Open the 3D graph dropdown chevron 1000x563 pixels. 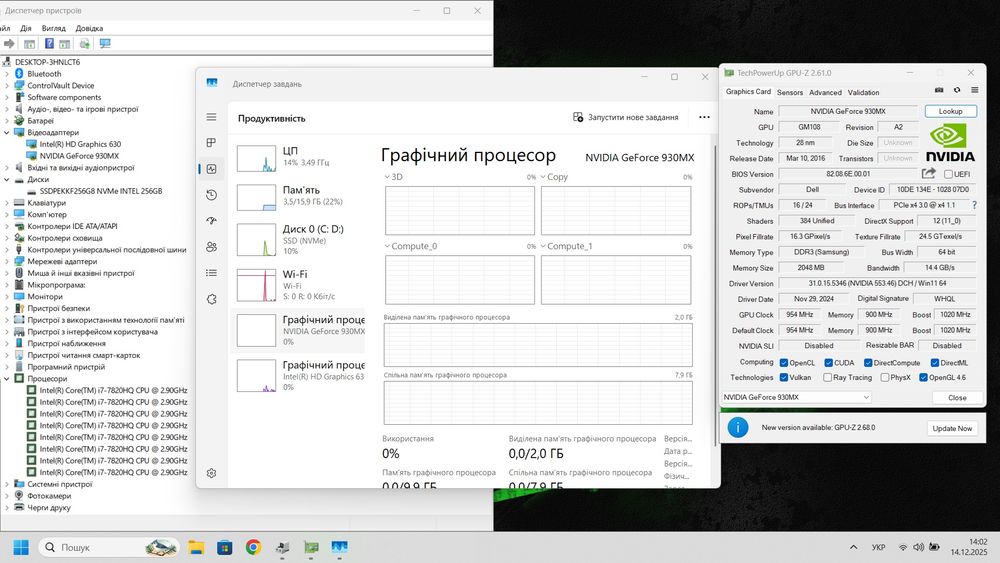tap(386, 177)
